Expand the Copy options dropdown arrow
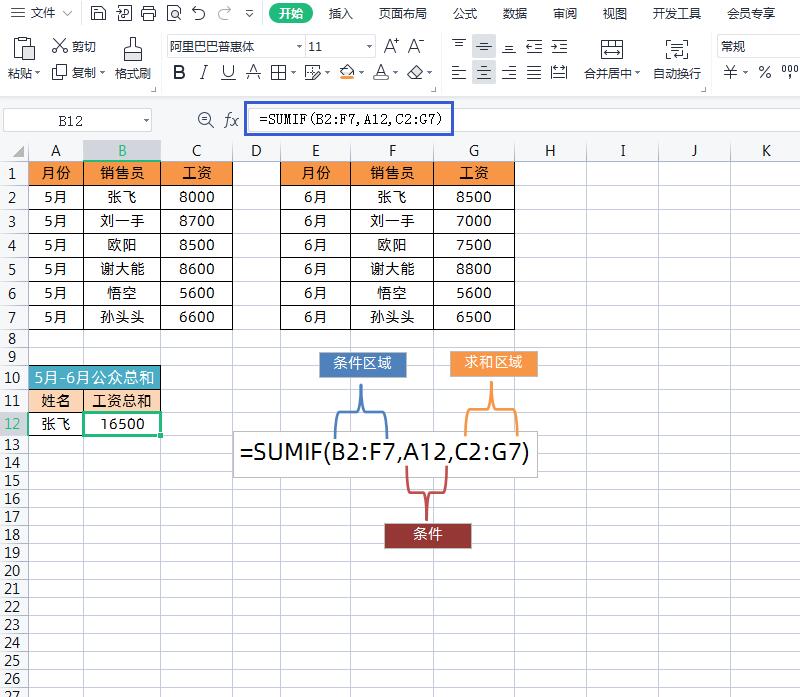Screen dimensions: 800x697 [x=102, y=73]
